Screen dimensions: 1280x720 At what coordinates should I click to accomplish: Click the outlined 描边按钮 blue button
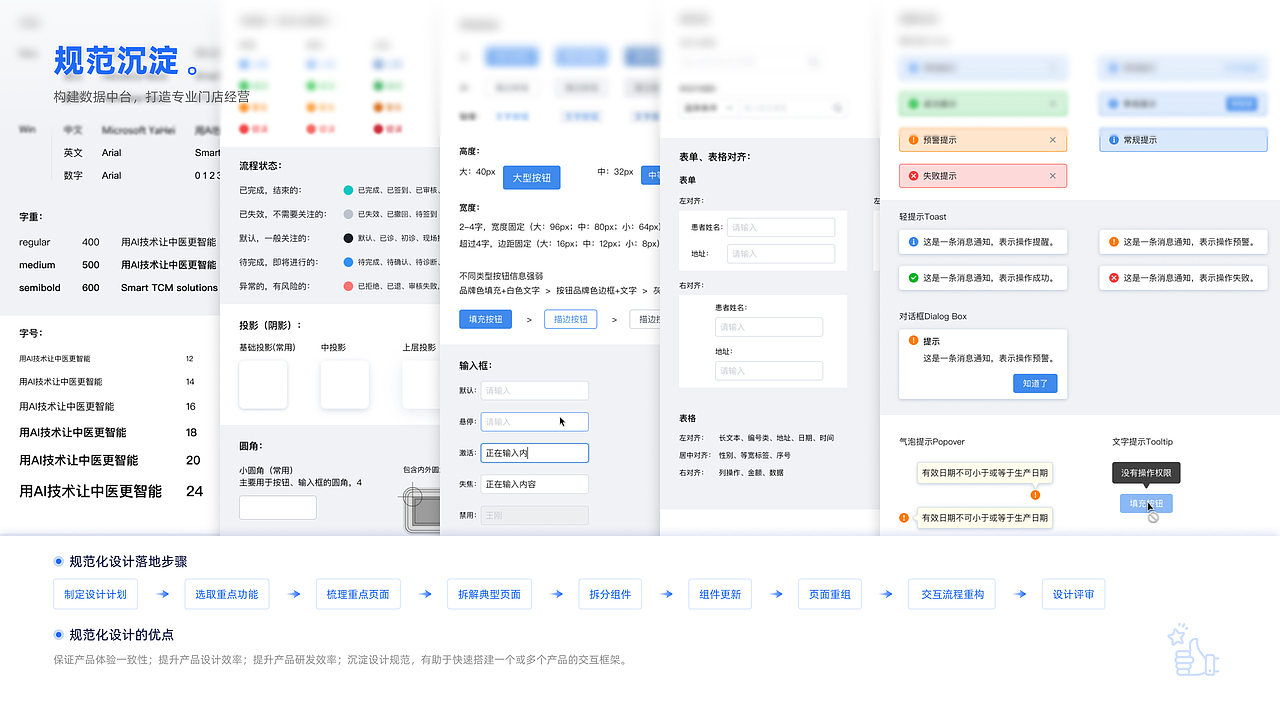coord(571,319)
